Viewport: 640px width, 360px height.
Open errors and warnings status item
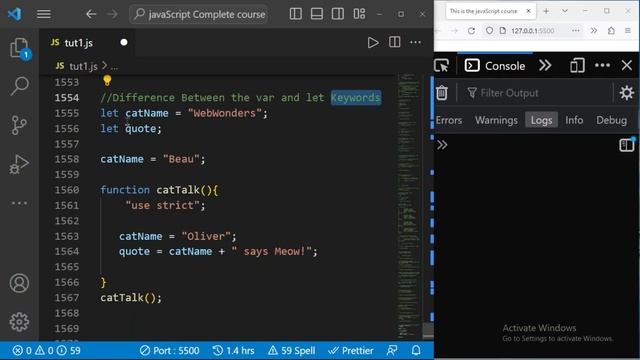click(x=46, y=351)
